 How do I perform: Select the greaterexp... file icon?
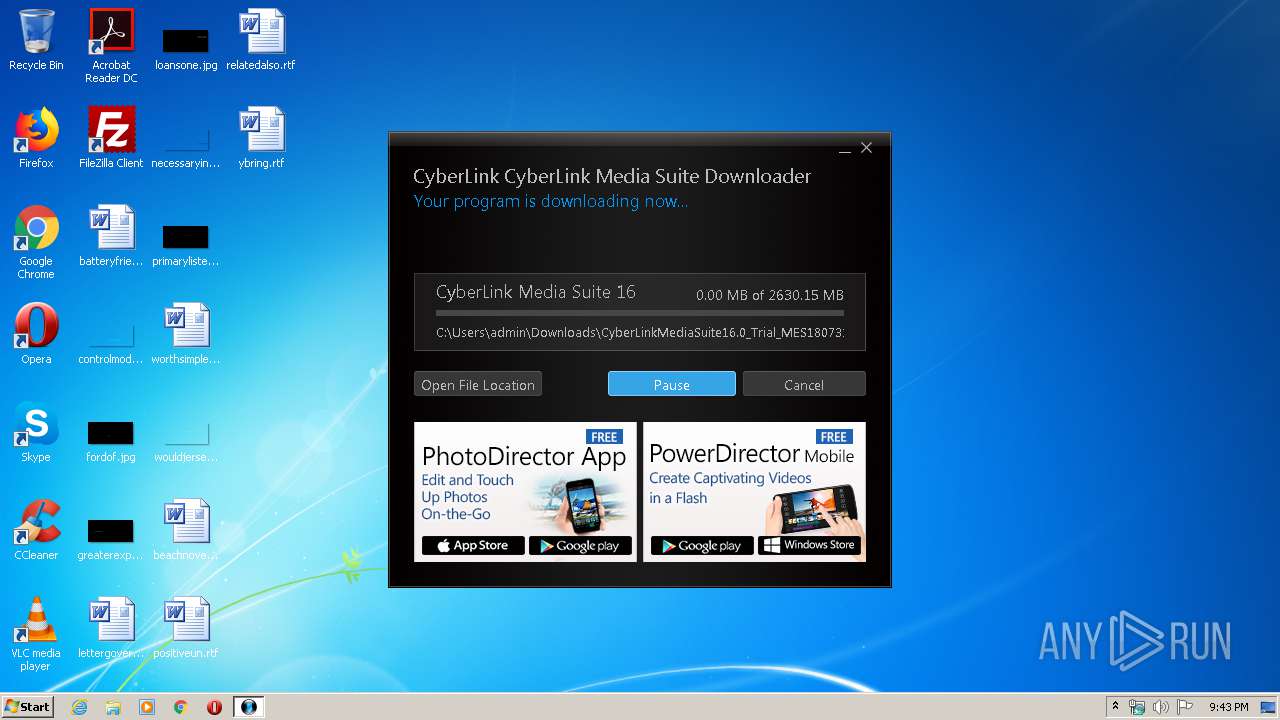[x=111, y=539]
